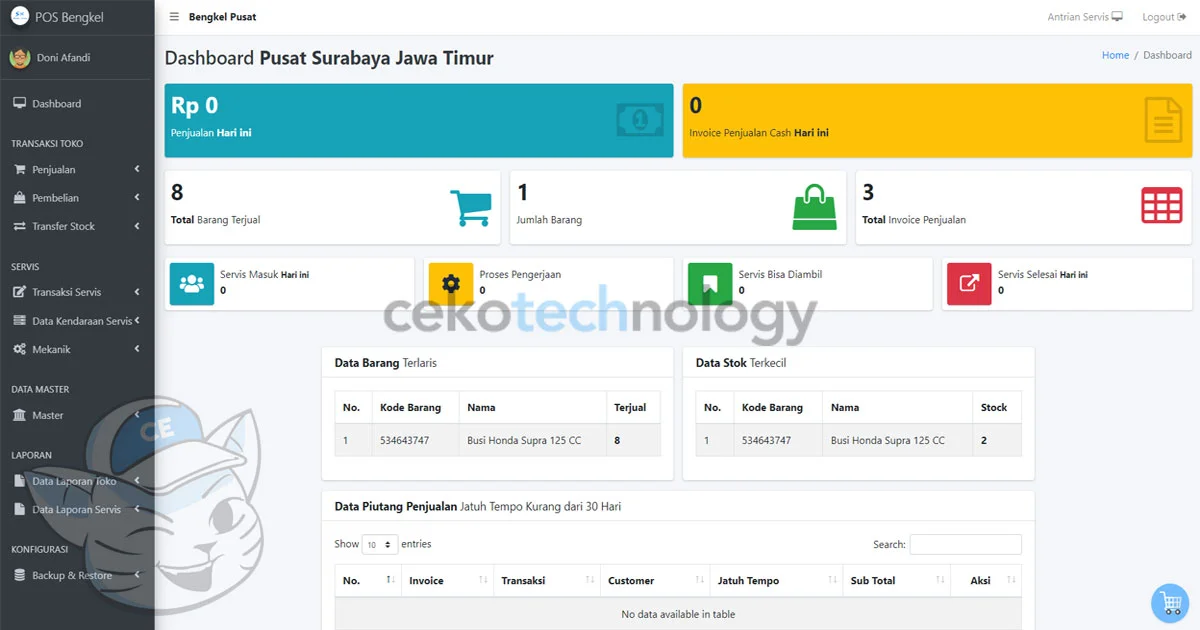Click the yellow gear icon for Proses Pengerjaan
The width and height of the screenshot is (1200, 630).
pos(450,283)
